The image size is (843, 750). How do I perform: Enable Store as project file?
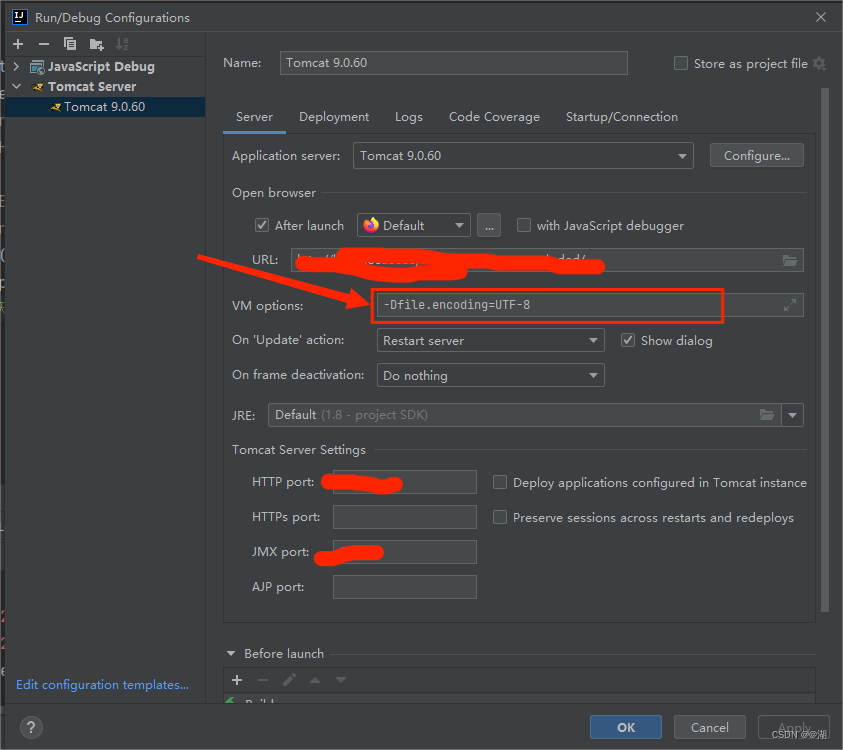pyautogui.click(x=681, y=63)
